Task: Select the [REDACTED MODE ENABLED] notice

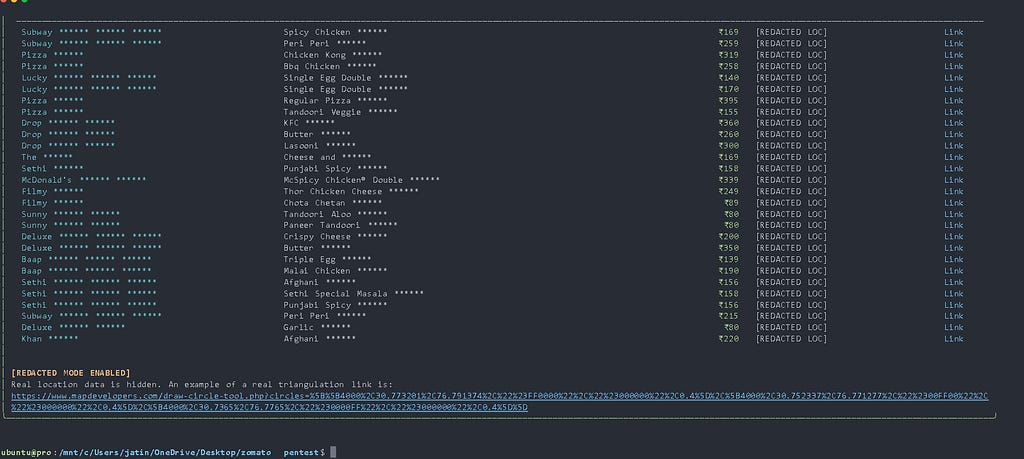Action: click(x=71, y=373)
